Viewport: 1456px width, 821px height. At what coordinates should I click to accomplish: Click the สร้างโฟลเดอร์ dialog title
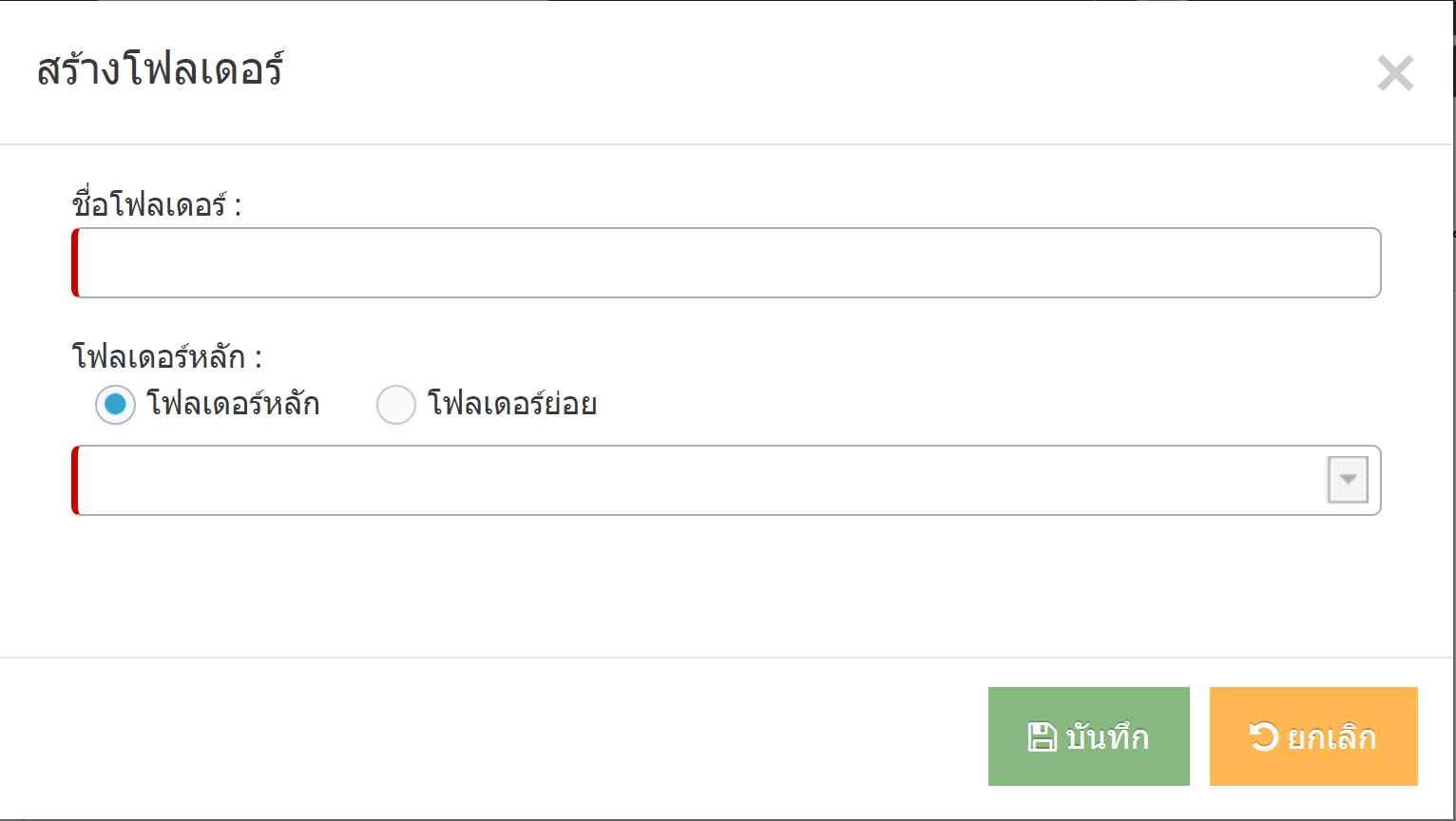click(160, 71)
